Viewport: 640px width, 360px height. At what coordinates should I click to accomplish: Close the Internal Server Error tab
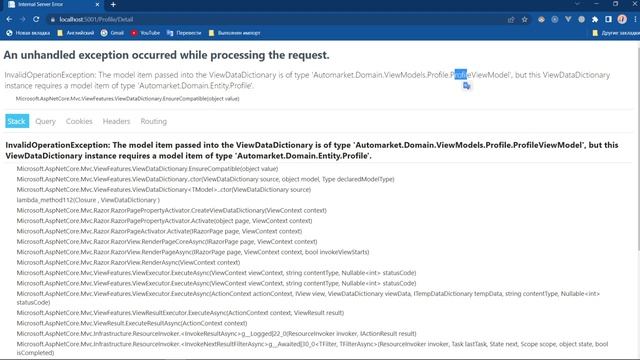tap(97, 4)
